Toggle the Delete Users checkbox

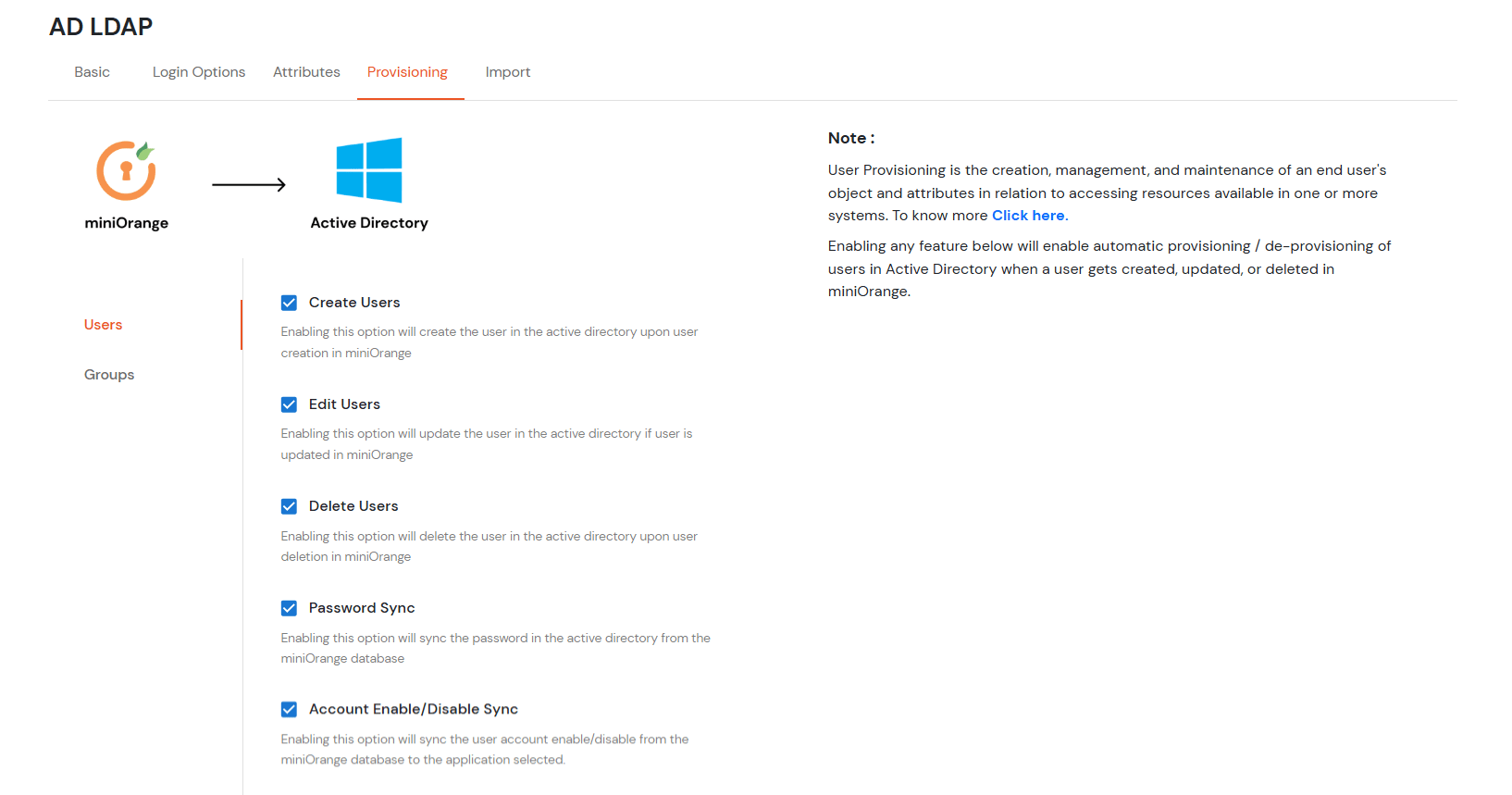pos(290,506)
